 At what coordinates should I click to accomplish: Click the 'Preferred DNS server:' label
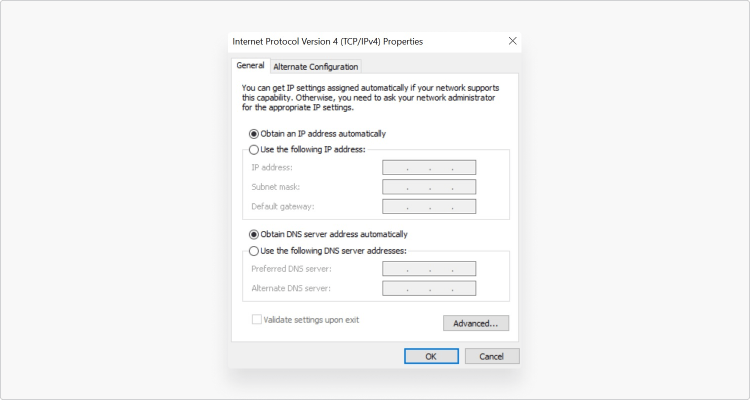click(291, 269)
